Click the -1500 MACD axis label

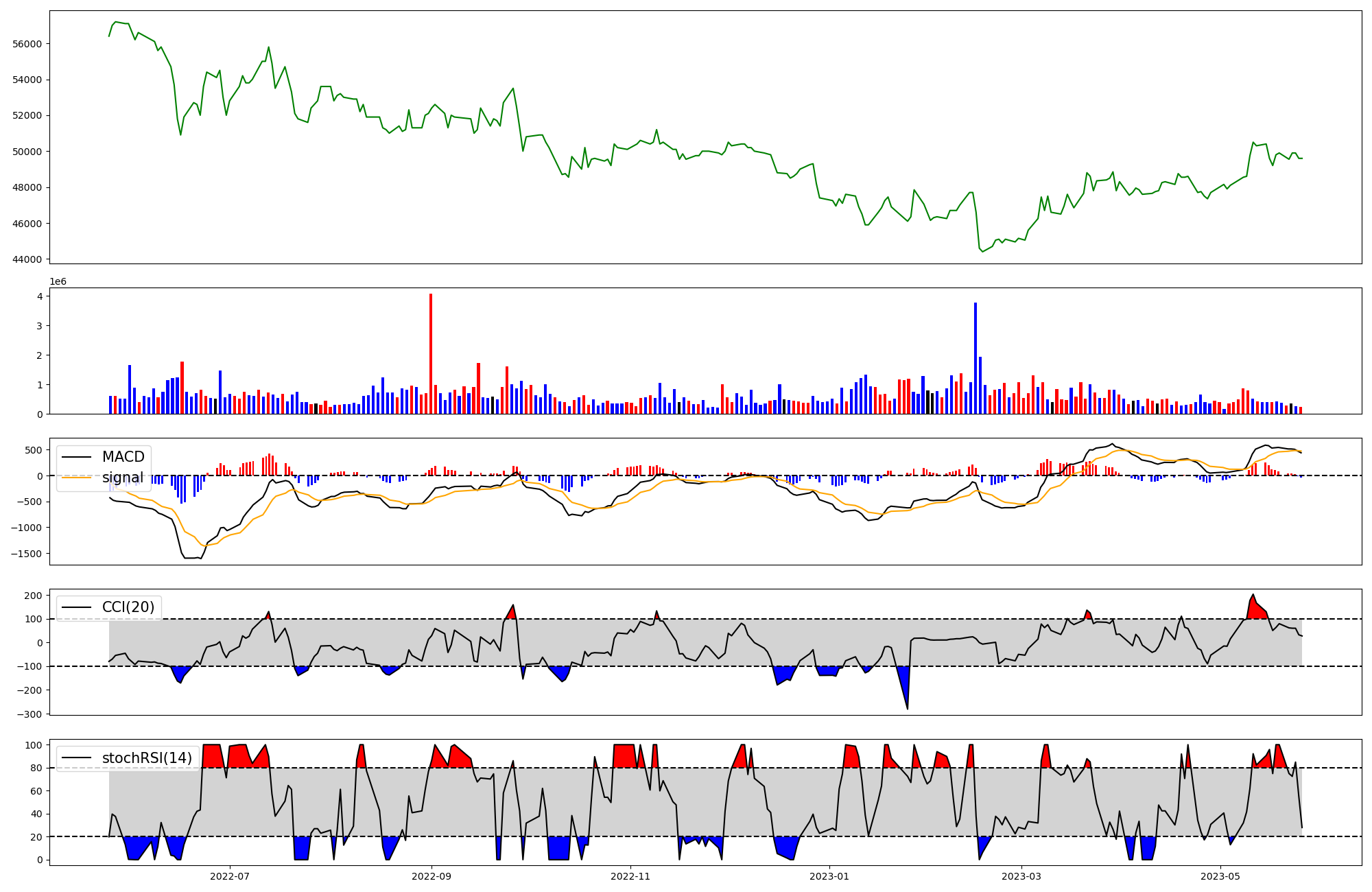tap(25, 554)
